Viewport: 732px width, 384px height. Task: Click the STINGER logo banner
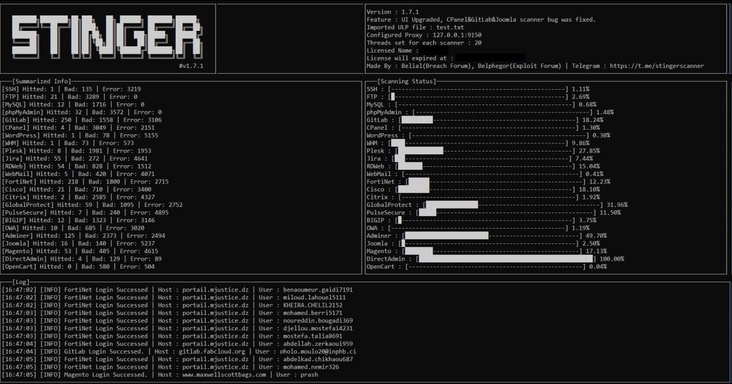click(107, 36)
